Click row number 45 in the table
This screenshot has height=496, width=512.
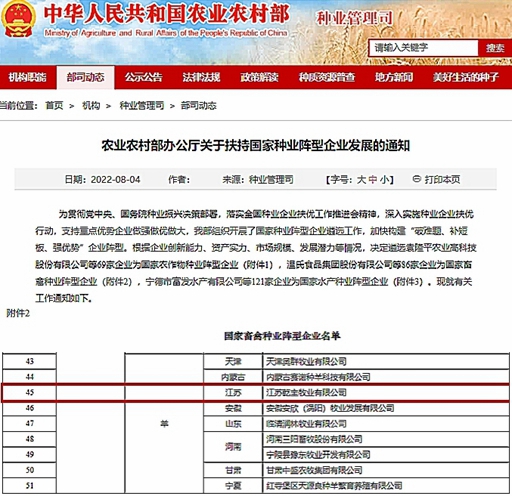(29, 392)
